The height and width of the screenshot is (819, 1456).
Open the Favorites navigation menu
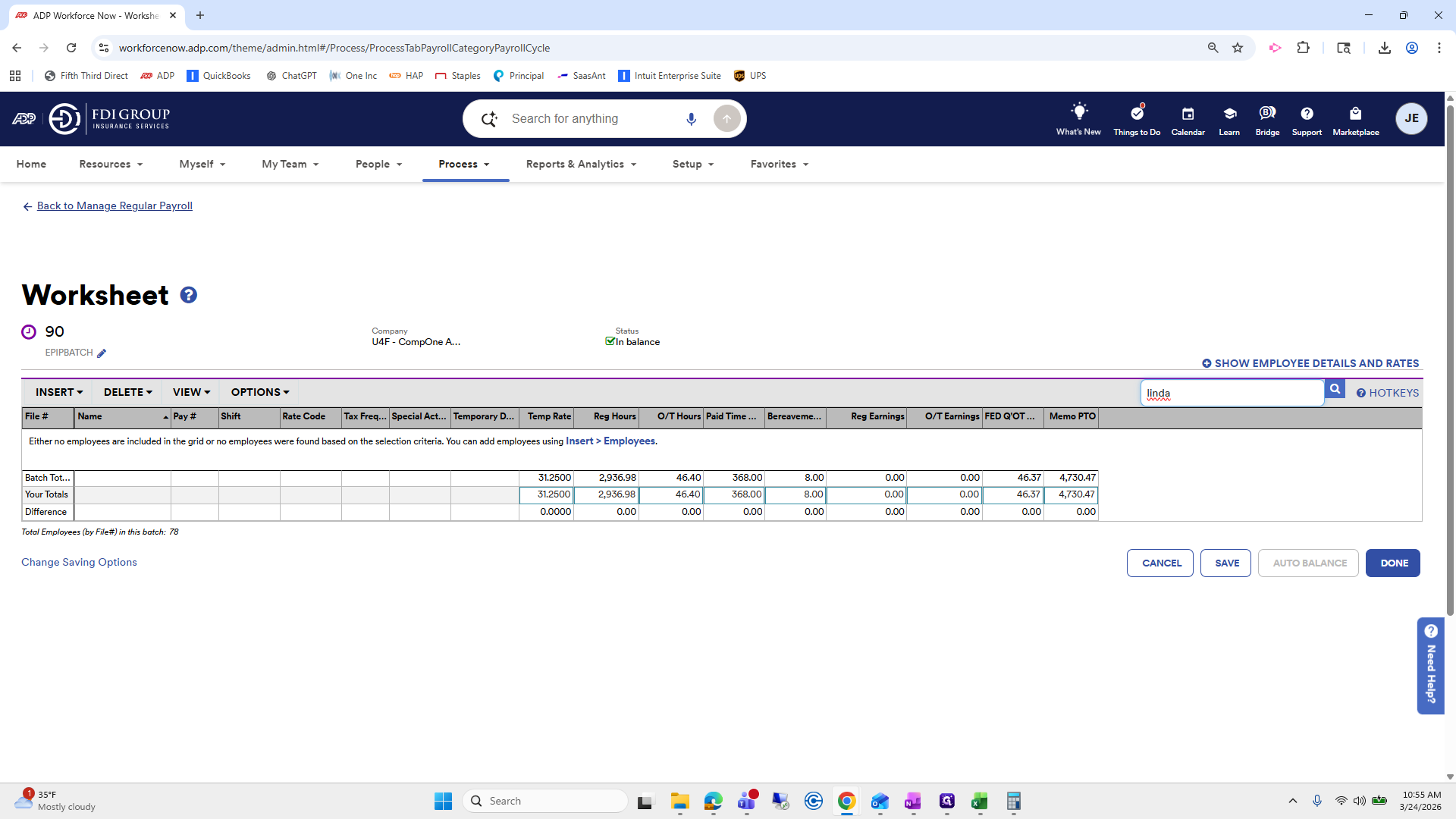pyautogui.click(x=780, y=164)
